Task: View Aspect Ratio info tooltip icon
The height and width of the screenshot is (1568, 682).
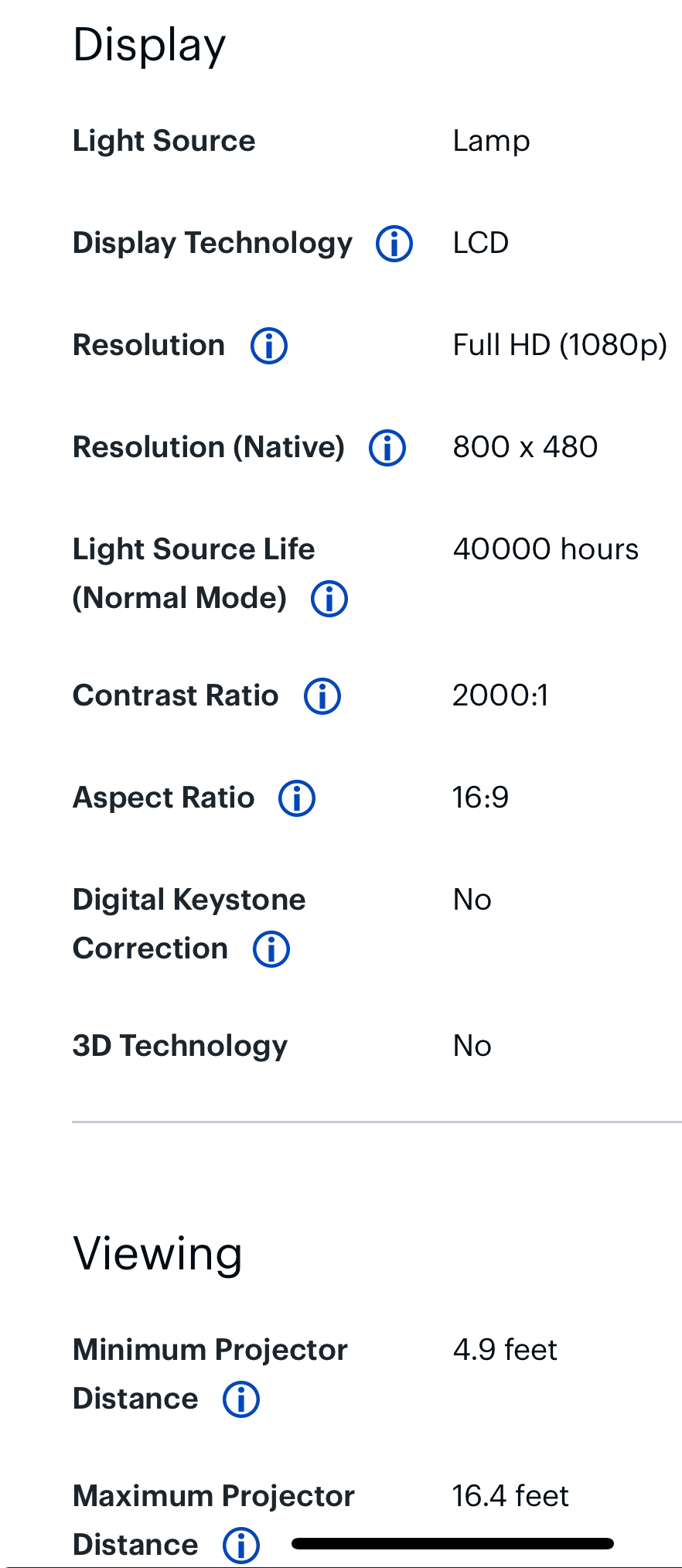Action: 297,798
